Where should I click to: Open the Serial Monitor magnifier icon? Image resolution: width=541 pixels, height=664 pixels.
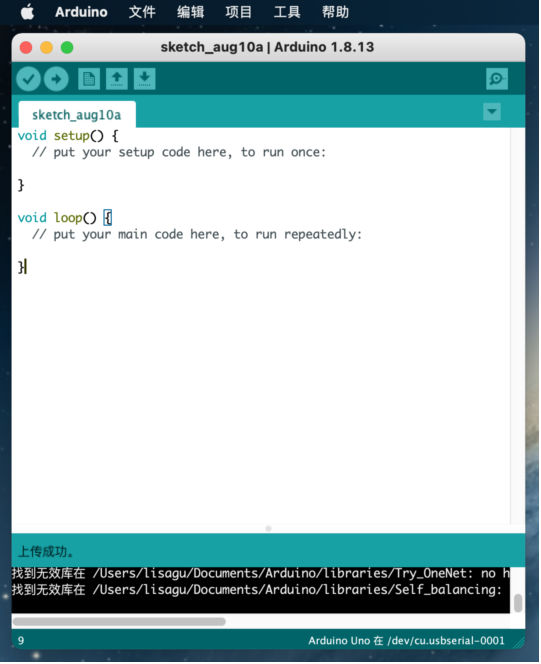[497, 79]
